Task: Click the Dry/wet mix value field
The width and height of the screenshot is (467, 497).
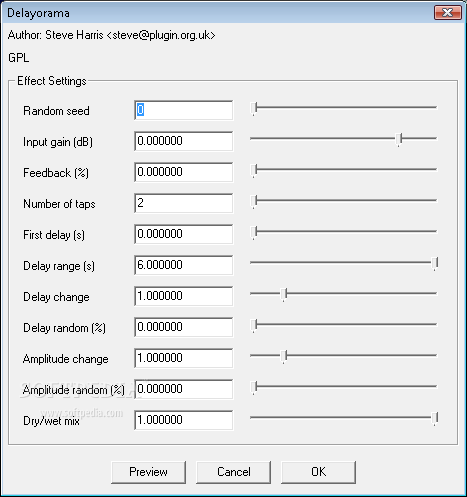Action: point(184,420)
